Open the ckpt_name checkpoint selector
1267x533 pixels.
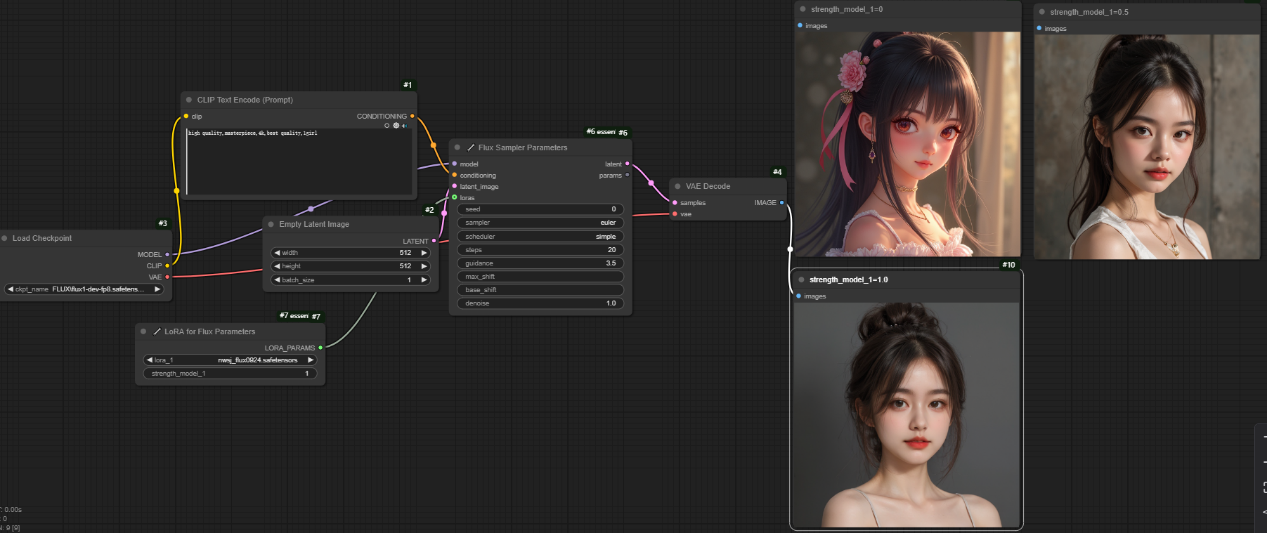[85, 289]
